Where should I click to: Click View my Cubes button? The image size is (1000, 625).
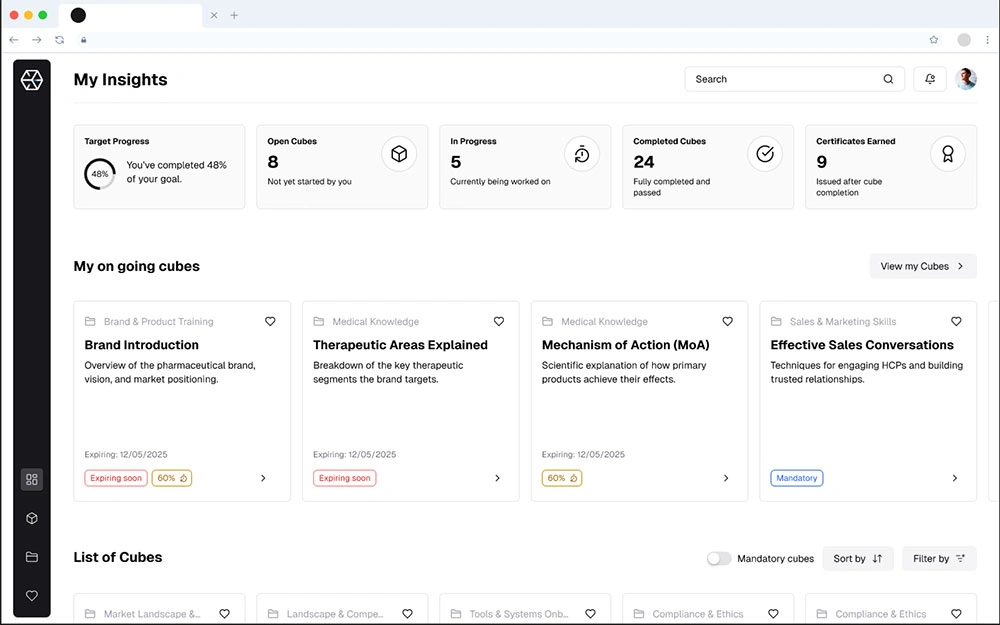[923, 266]
